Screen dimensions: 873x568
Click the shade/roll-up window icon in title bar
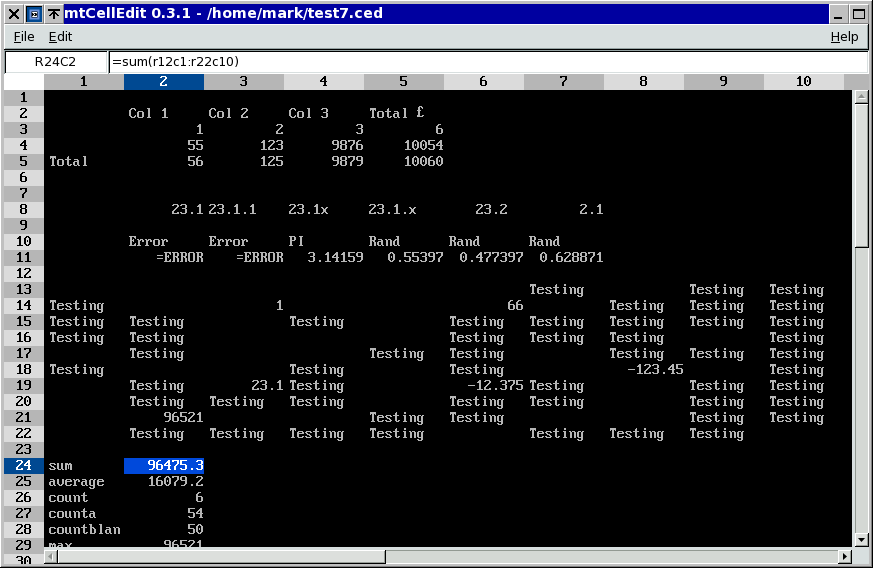(52, 13)
